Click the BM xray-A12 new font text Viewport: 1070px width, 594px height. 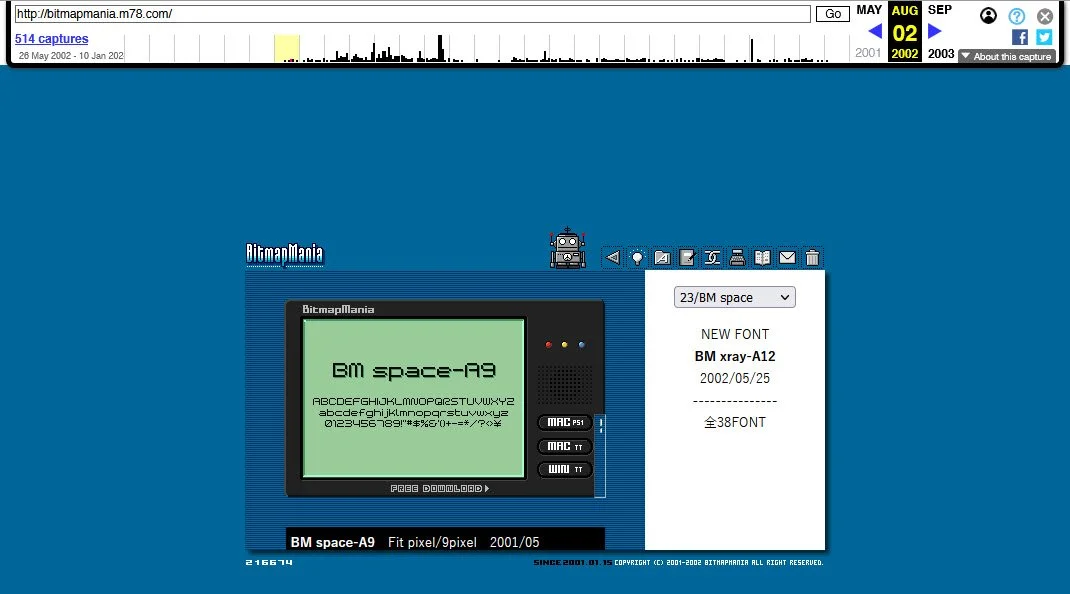tap(735, 356)
